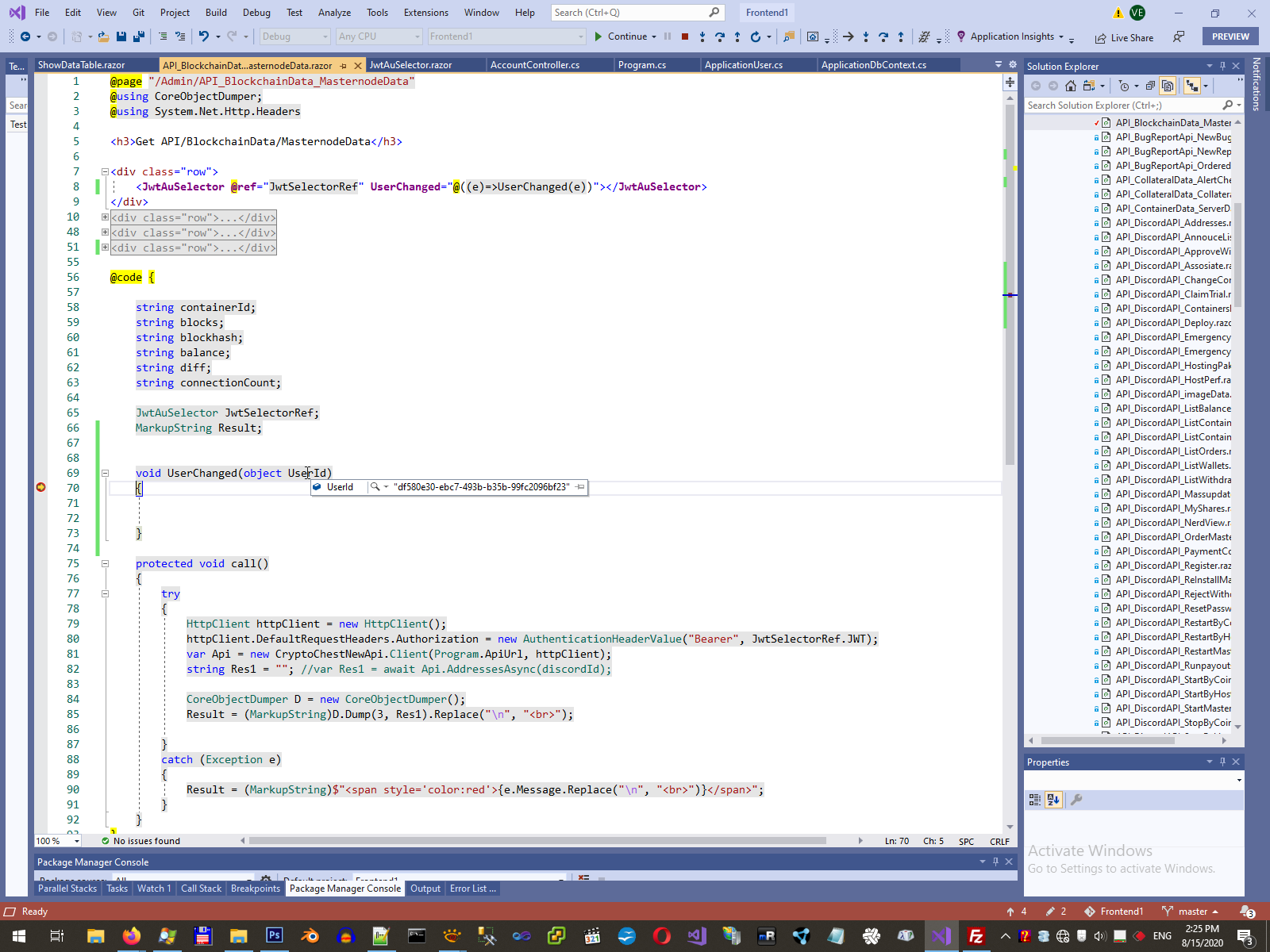Click the magnifier visualizer icon in the UserId datatip

tap(375, 487)
